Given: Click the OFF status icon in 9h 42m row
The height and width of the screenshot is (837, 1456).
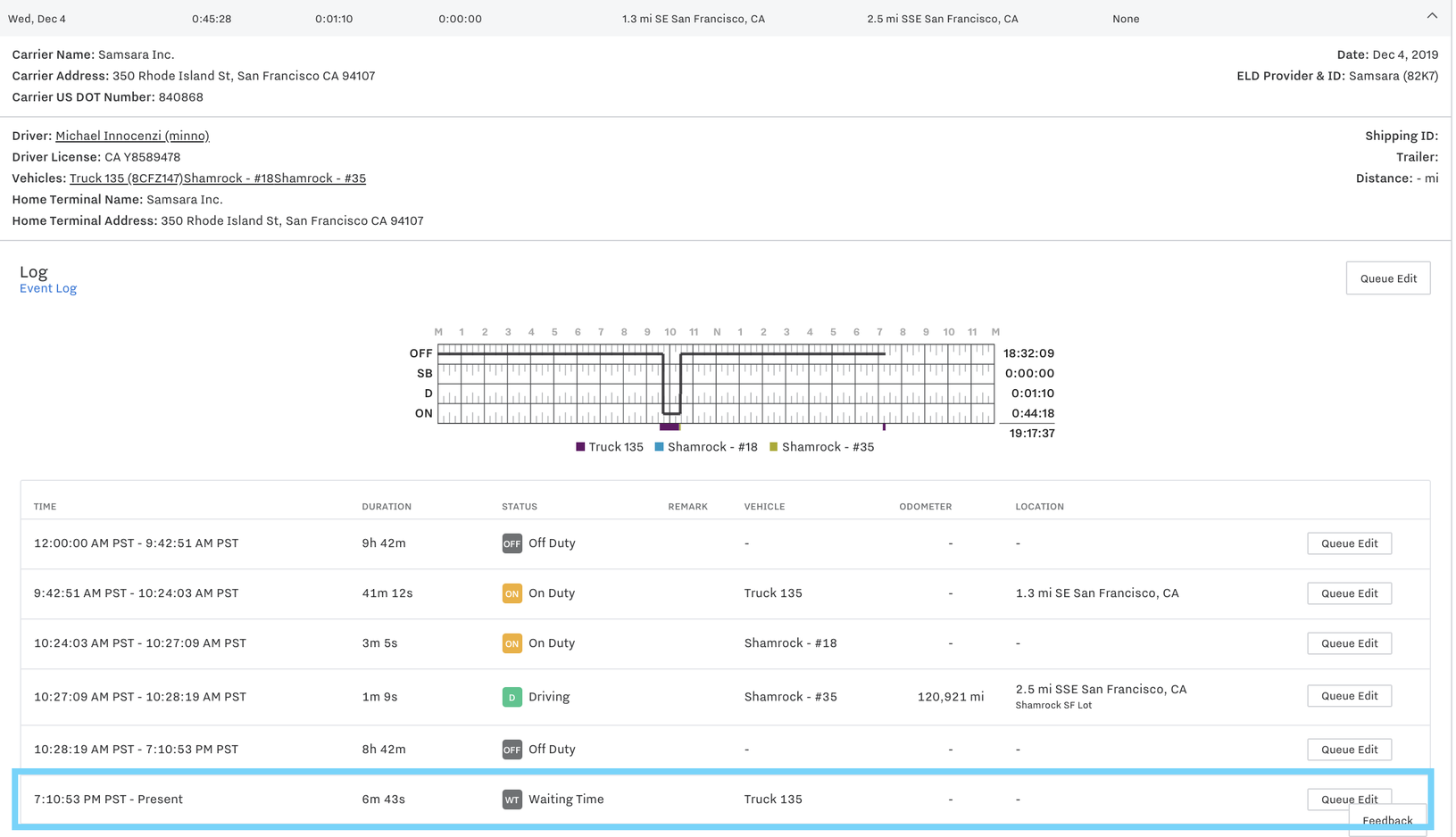Looking at the screenshot, I should pyautogui.click(x=512, y=543).
